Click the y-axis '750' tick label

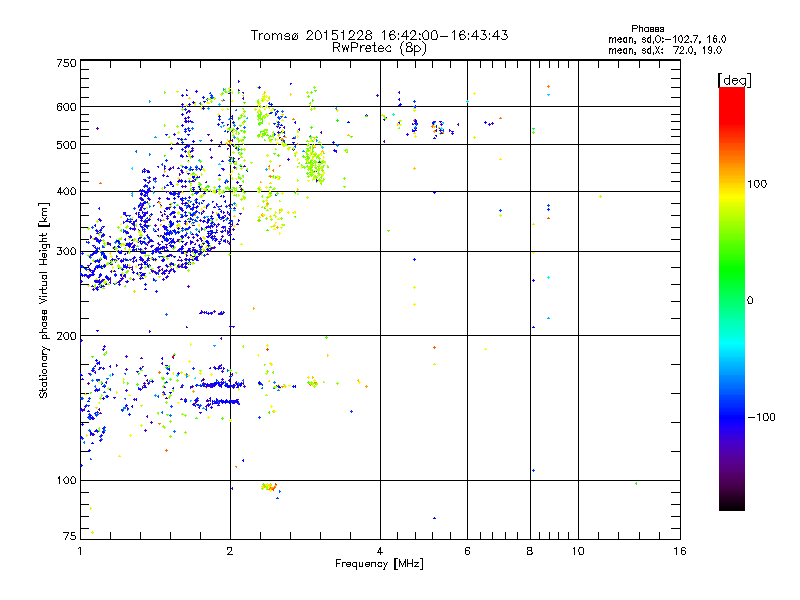[66, 63]
